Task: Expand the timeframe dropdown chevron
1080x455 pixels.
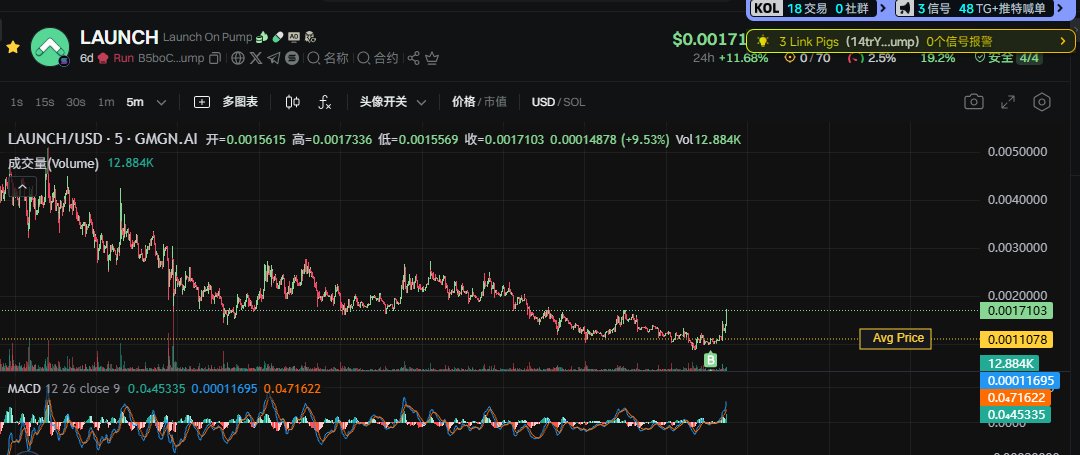Action: (x=161, y=103)
